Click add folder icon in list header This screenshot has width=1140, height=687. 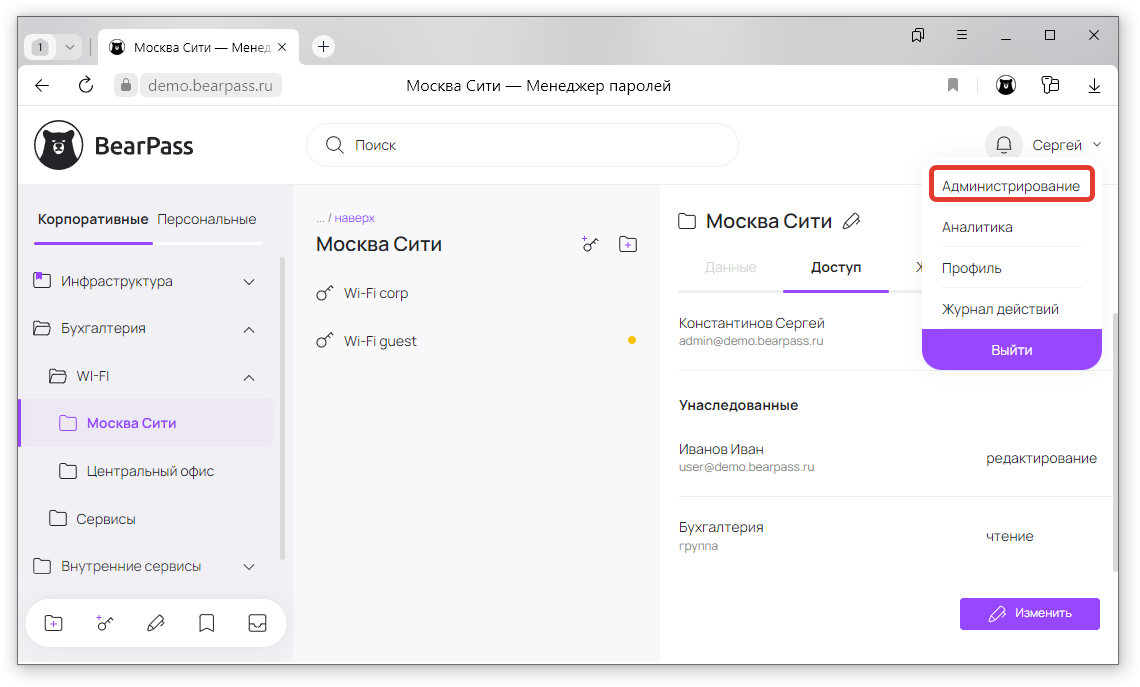tap(628, 244)
